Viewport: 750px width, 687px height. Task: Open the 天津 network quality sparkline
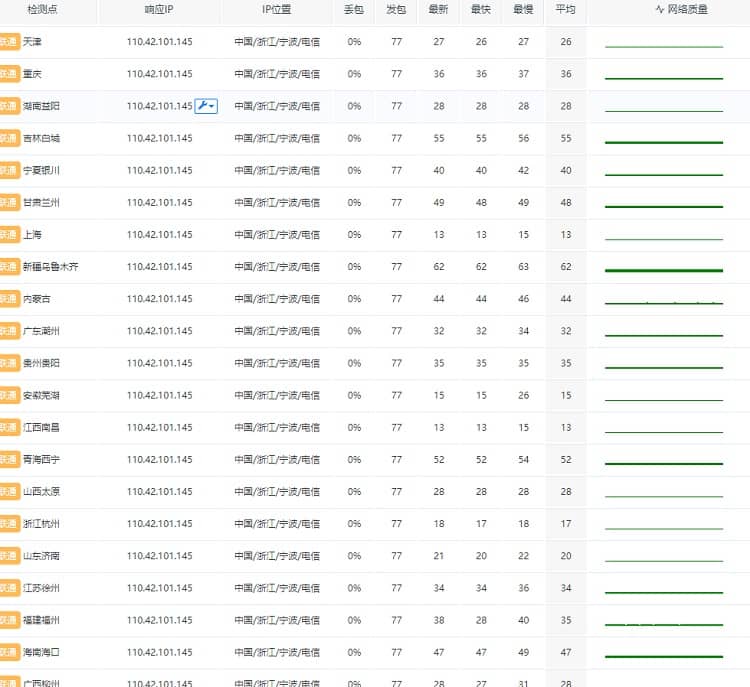pyautogui.click(x=664, y=46)
